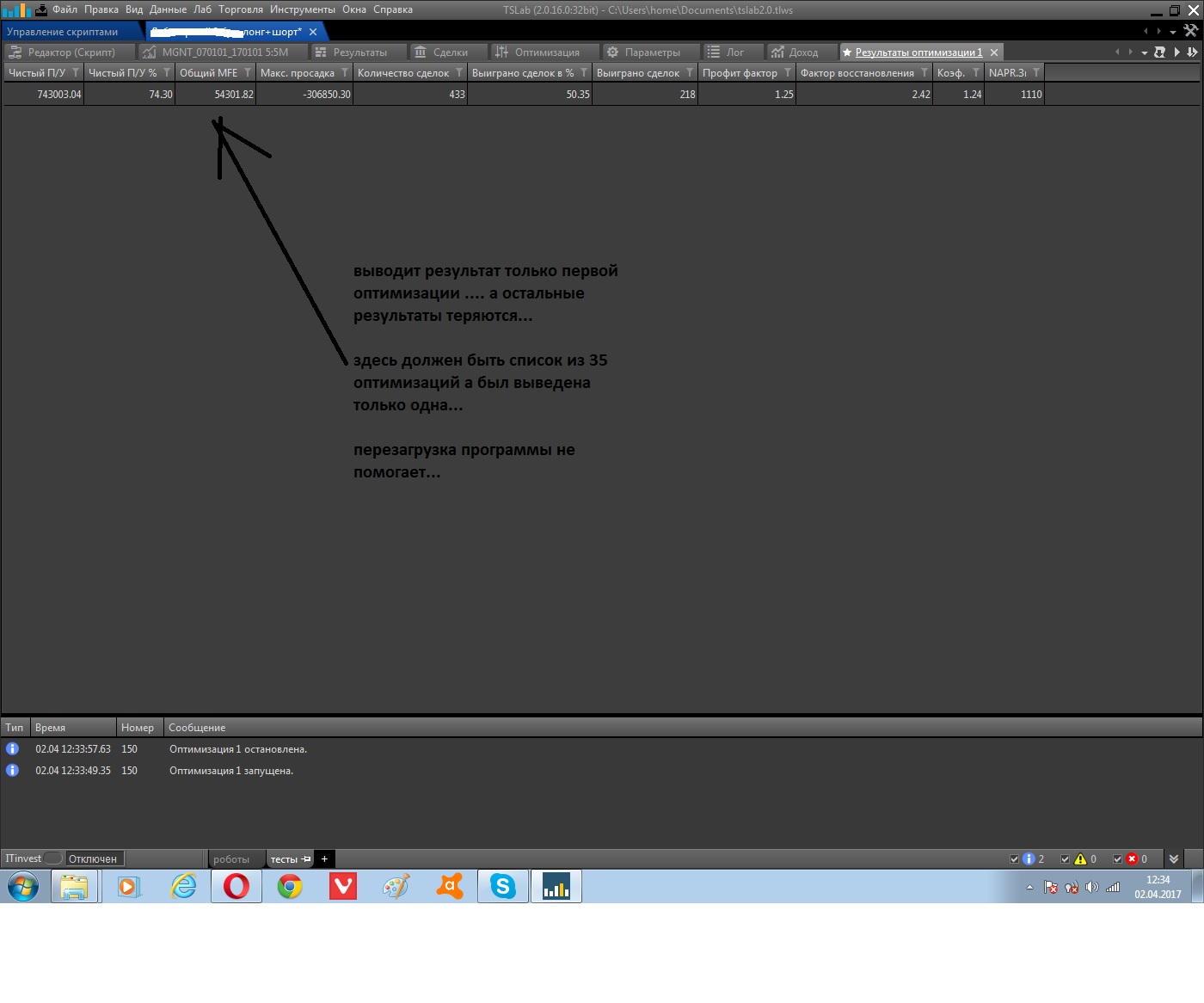Filter the Выиграно сделок column
The width and height of the screenshot is (1204, 1003).
[x=690, y=73]
